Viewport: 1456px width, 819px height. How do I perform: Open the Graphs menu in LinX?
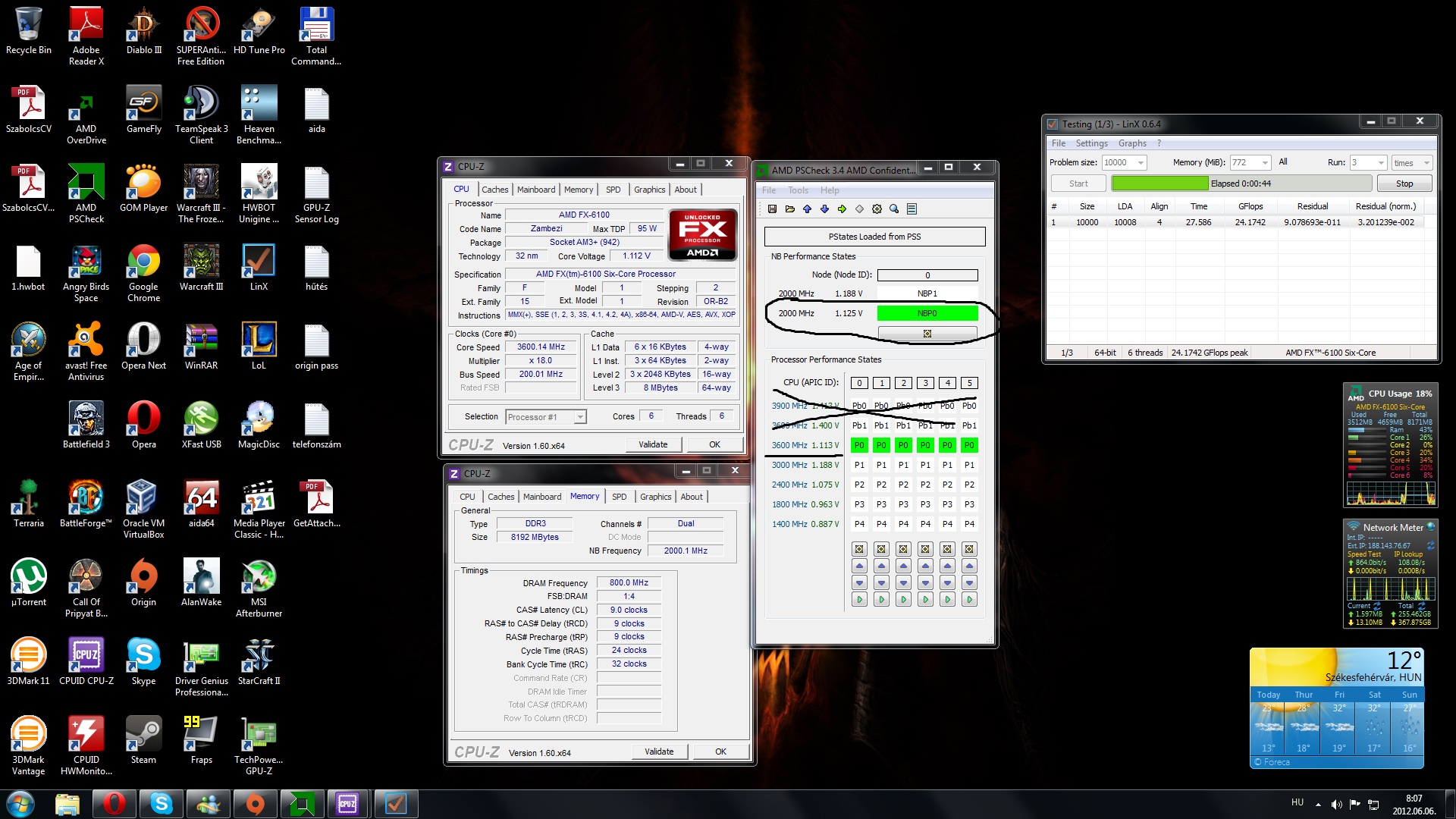coord(1132,143)
